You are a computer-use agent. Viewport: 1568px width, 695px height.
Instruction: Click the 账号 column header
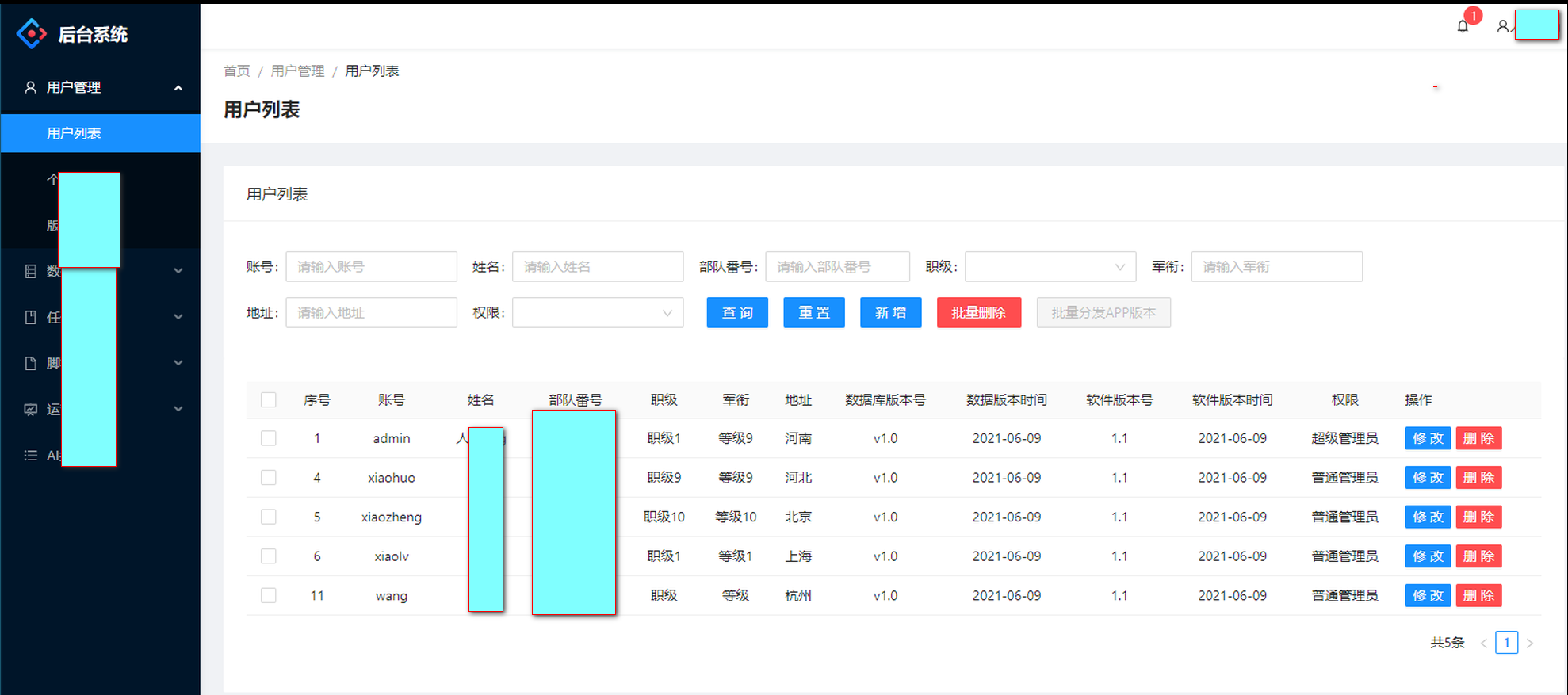(392, 400)
